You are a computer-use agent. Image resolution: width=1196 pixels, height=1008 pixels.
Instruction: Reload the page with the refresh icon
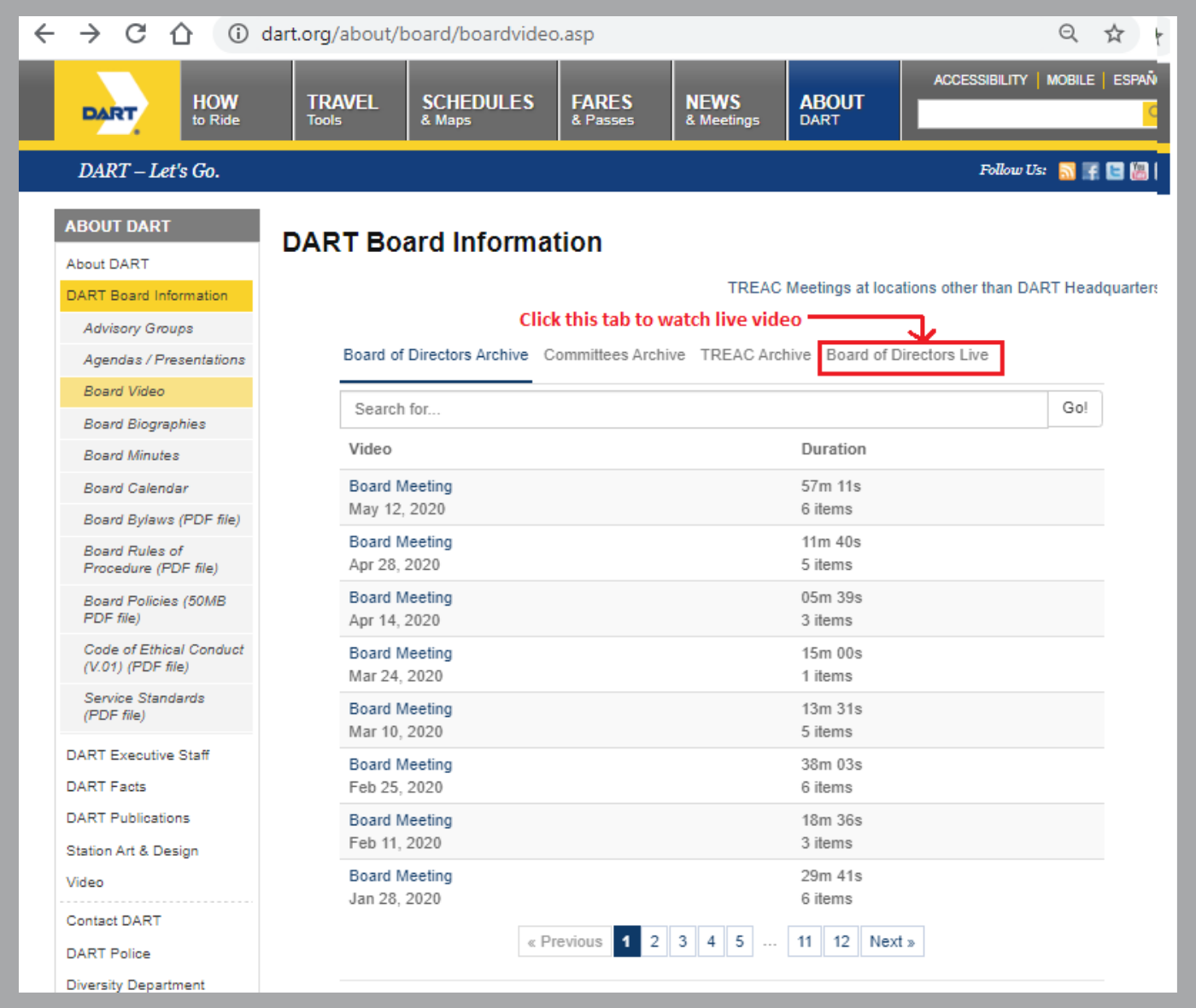pos(137,35)
